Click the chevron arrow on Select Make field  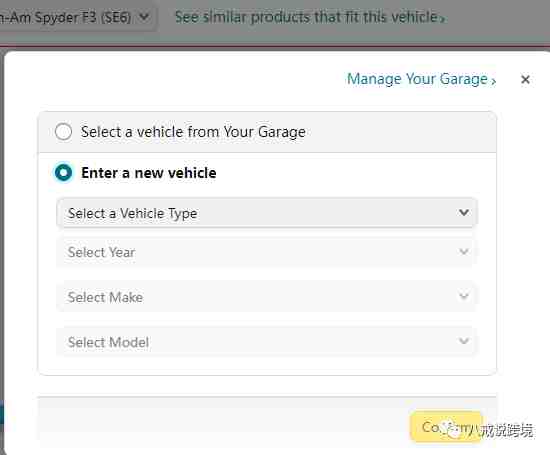[464, 296]
